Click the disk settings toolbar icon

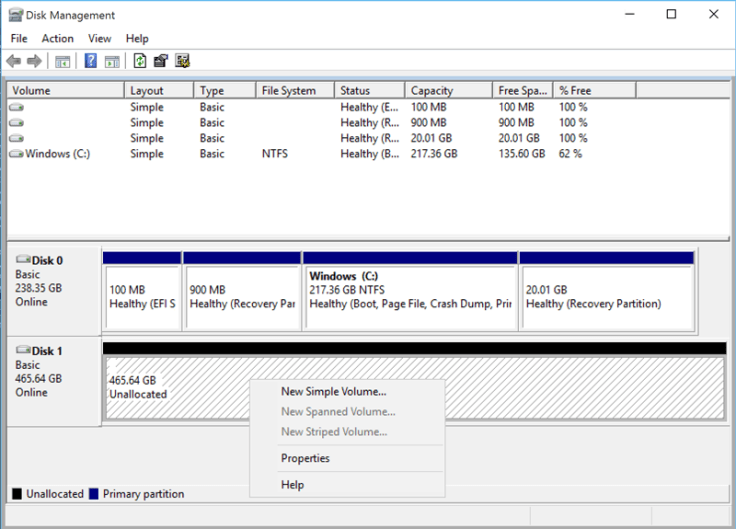click(x=182, y=61)
